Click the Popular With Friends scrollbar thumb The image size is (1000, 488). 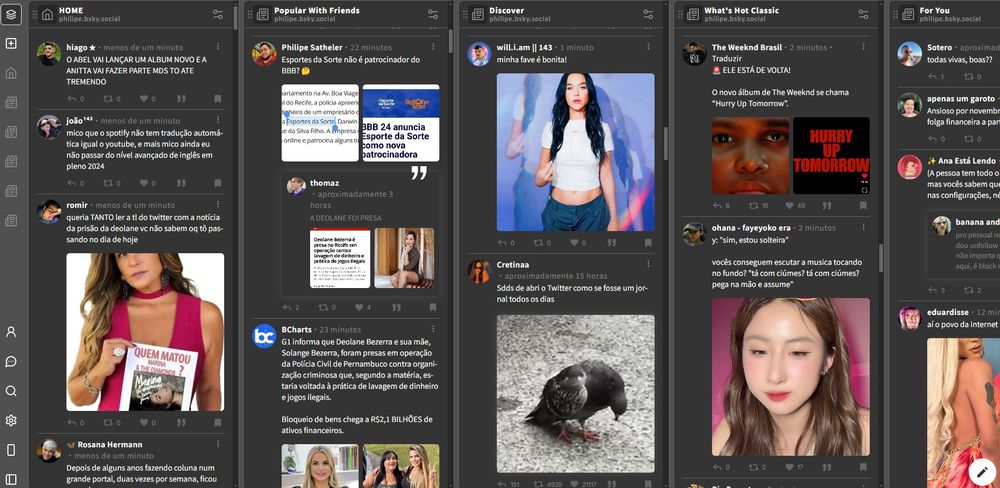[450, 41]
